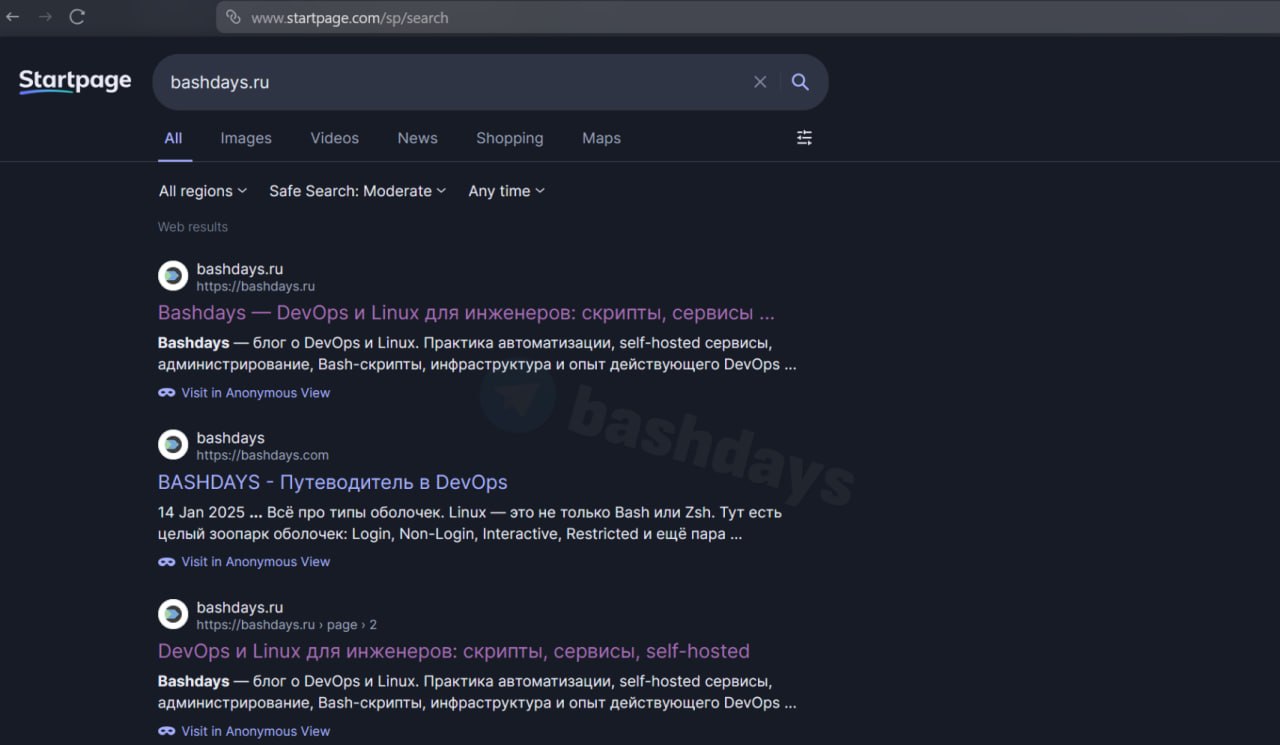Image resolution: width=1280 pixels, height=745 pixels.
Task: Open the Shopping tab
Action: coord(509,138)
